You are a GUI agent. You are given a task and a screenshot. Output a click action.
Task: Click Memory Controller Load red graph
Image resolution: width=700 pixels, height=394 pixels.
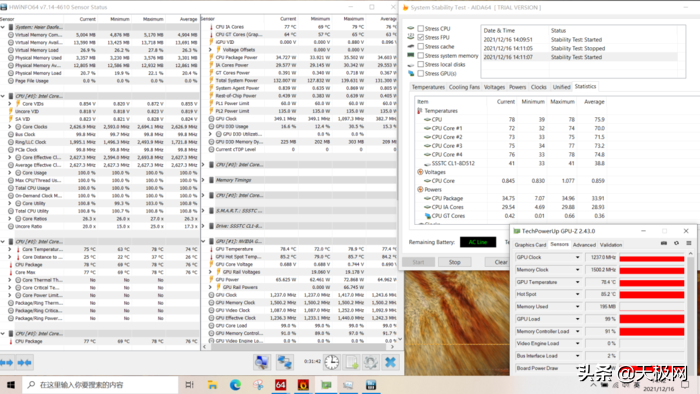pos(652,332)
